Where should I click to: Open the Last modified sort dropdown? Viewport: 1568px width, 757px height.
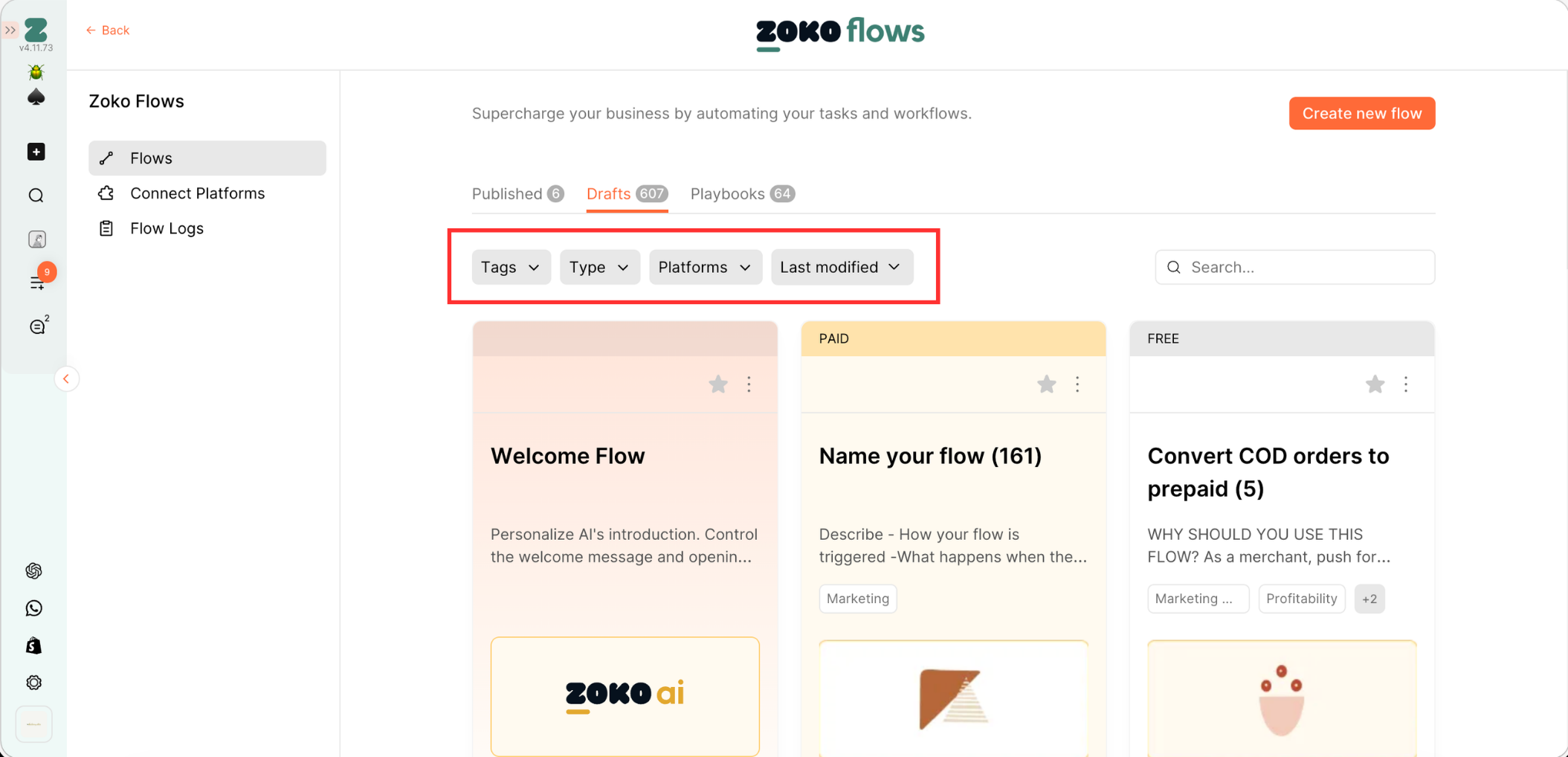point(842,267)
